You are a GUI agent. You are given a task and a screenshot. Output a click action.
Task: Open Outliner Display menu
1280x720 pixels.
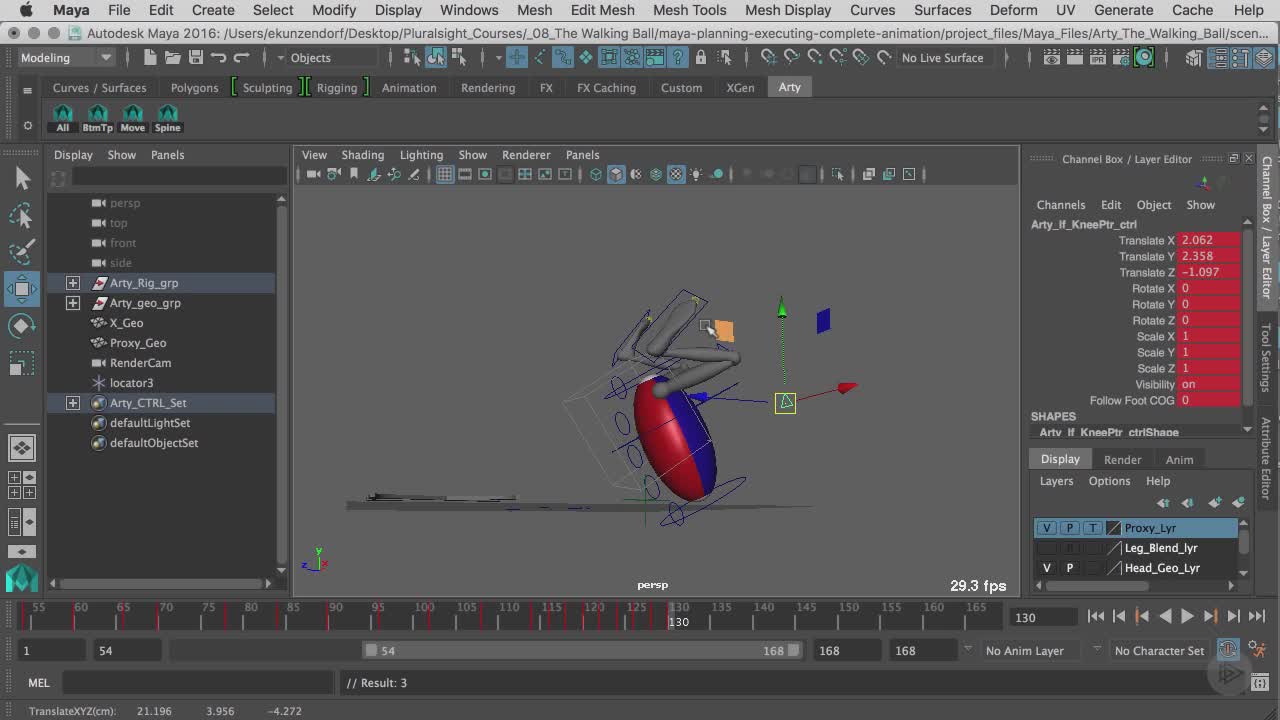[73, 155]
